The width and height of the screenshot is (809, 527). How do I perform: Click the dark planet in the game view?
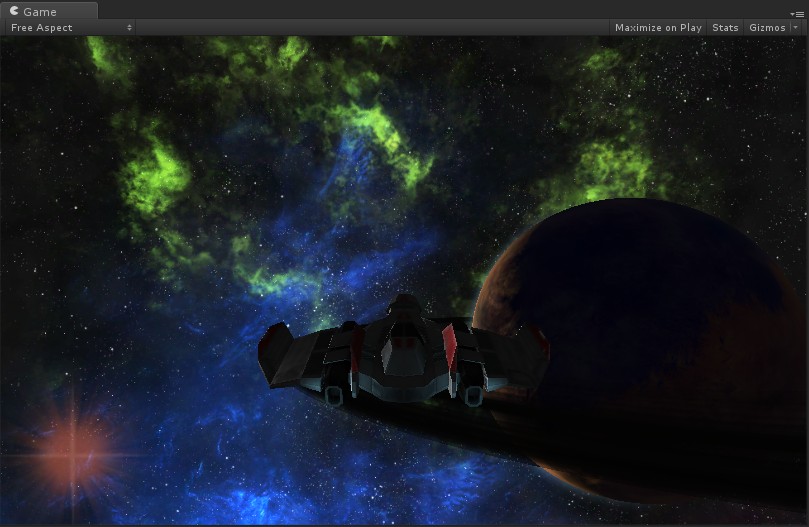[640, 351]
